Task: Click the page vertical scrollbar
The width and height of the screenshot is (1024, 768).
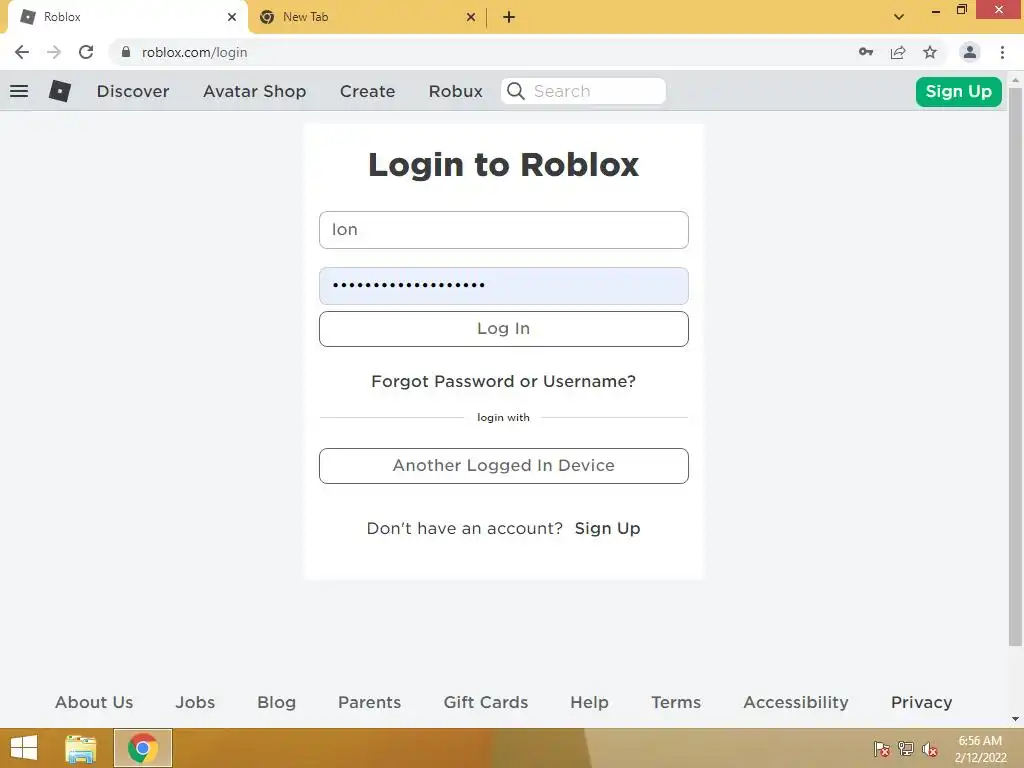Action: [x=1015, y=366]
